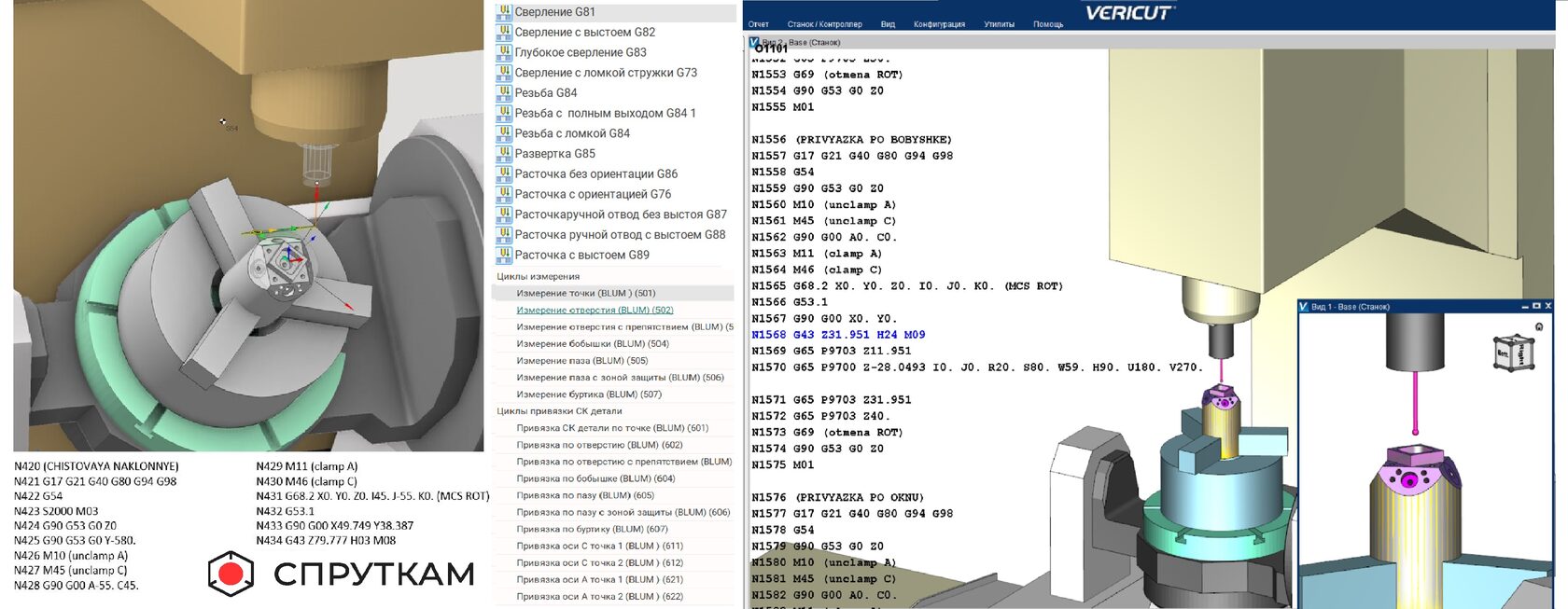Select Измерение паза (BLUM) (505)
This screenshot has width=1568, height=609.
pos(582,360)
